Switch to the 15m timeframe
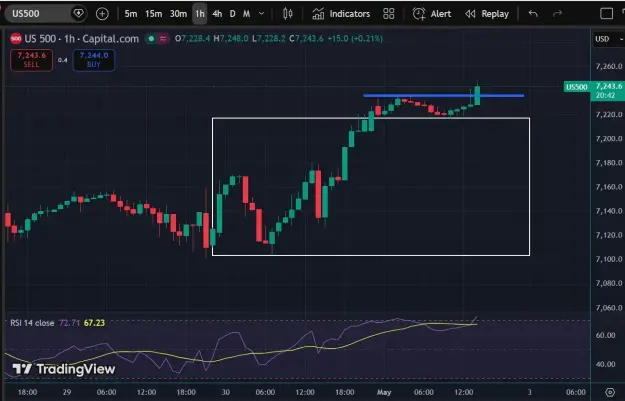The width and height of the screenshot is (625, 401). [153, 14]
